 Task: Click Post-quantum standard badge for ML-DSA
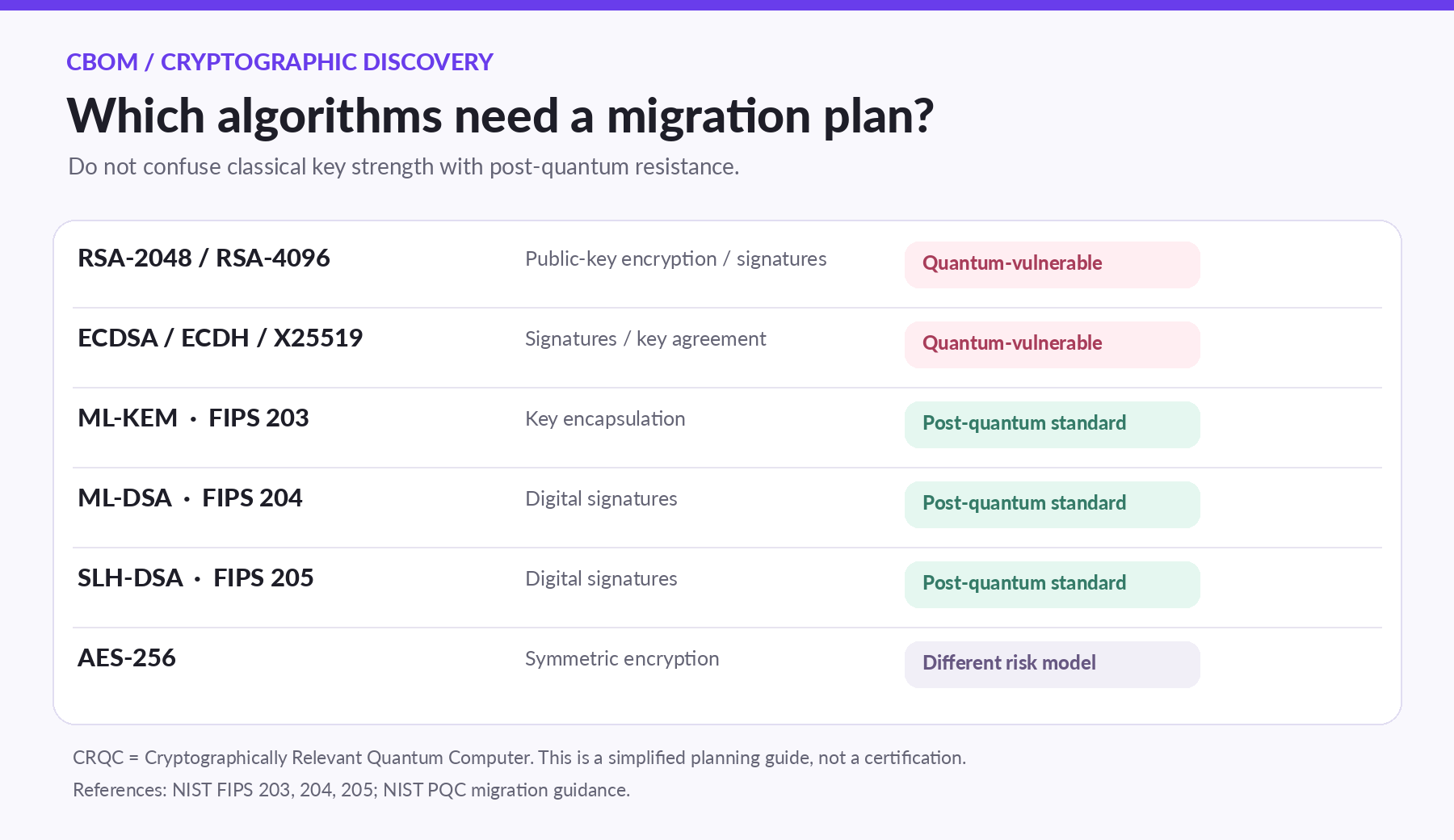pos(1052,505)
